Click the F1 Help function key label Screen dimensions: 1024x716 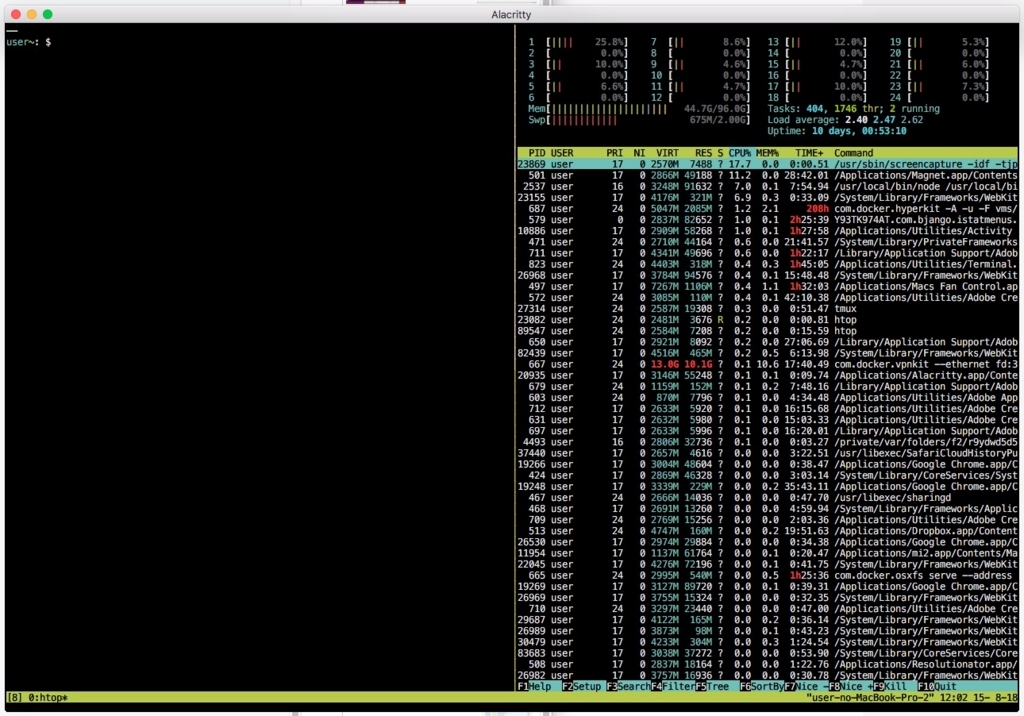pos(534,687)
